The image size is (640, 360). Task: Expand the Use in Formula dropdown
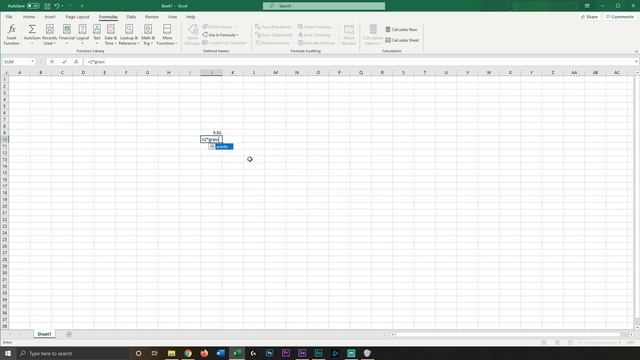[x=221, y=35]
